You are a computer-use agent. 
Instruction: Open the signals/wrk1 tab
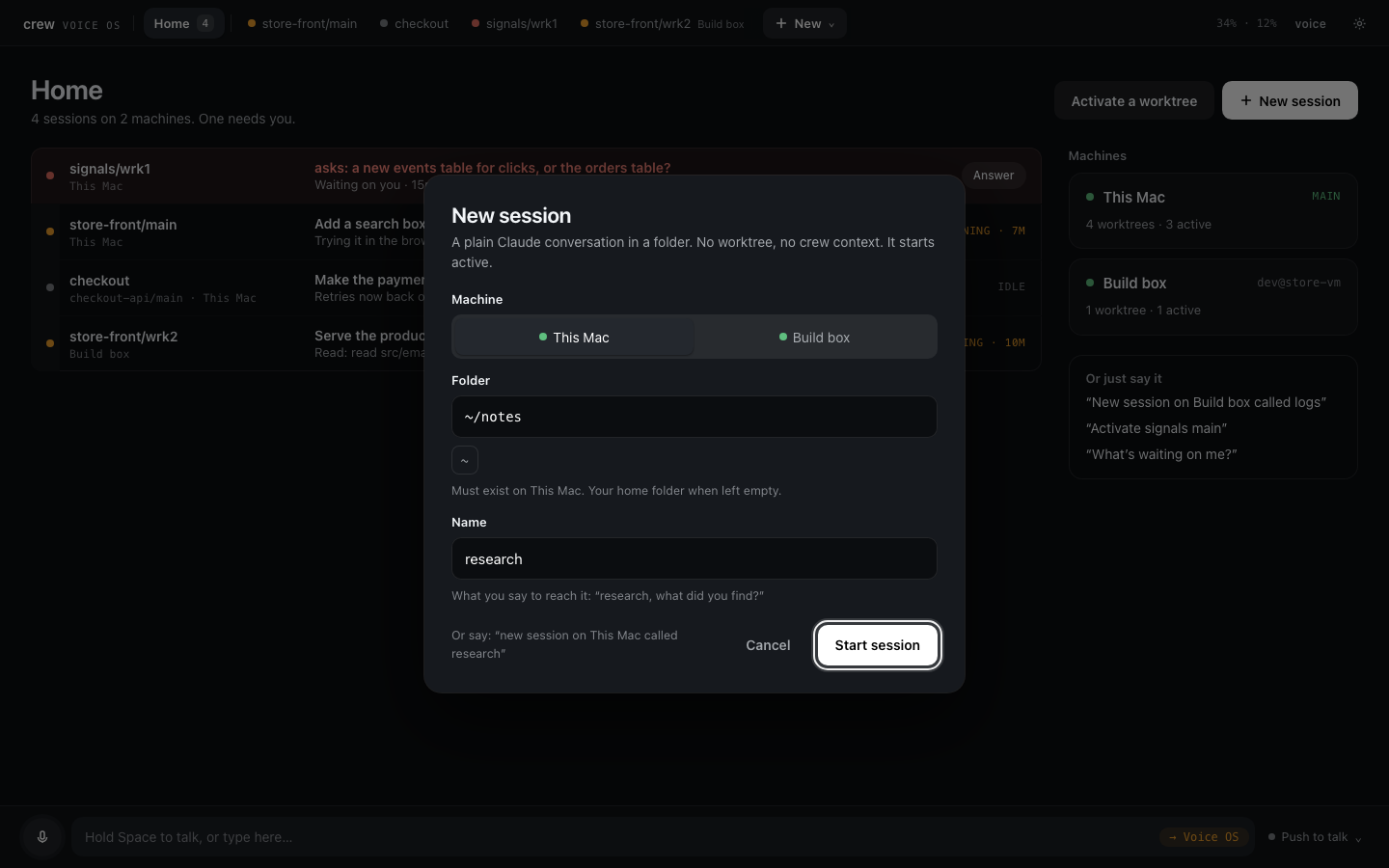pos(514,23)
